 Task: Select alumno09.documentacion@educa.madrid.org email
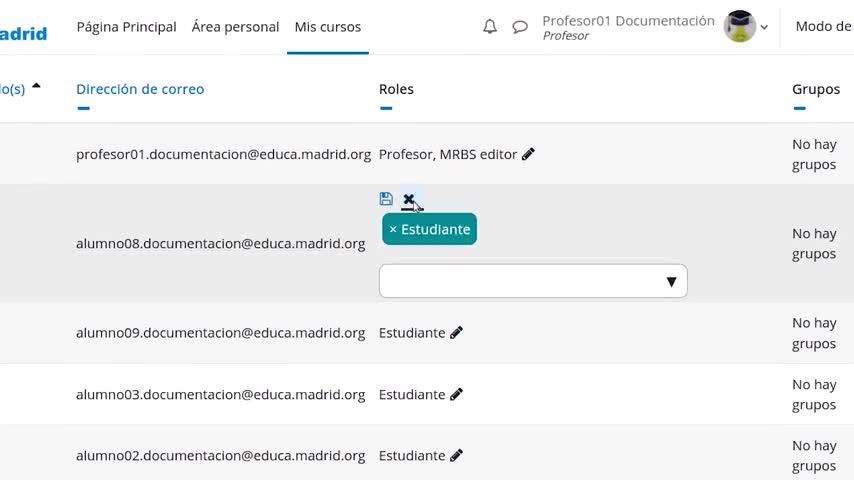(x=221, y=332)
